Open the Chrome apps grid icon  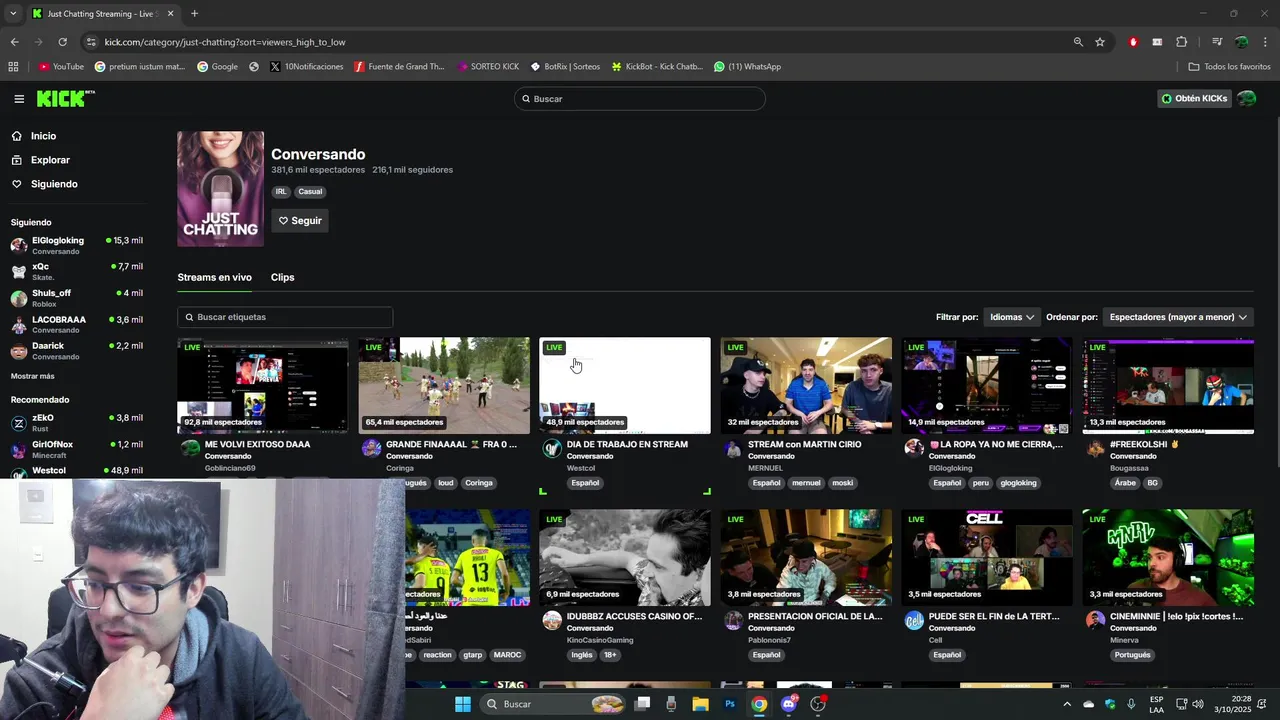(13, 67)
